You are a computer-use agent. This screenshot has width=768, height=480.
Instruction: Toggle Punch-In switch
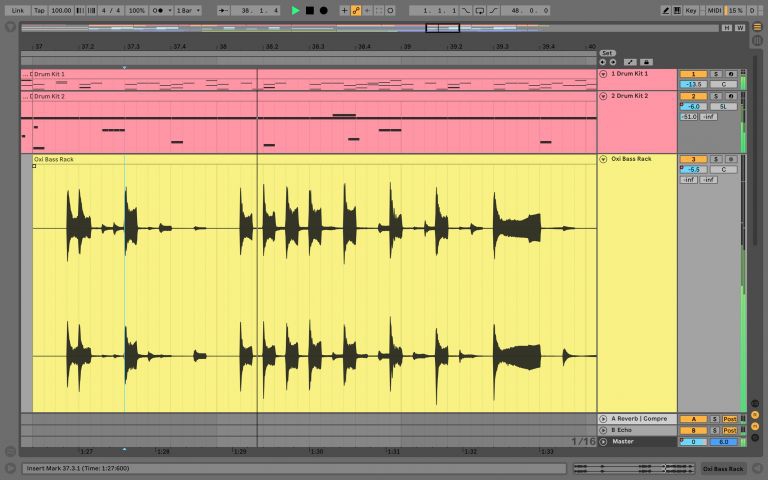tap(466, 10)
